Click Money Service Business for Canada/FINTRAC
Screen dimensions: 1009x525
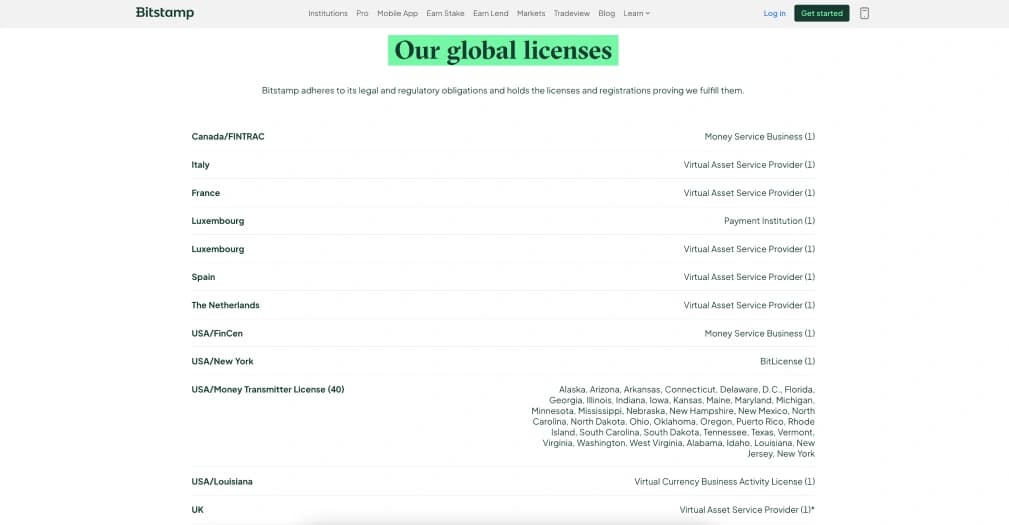[x=759, y=136]
